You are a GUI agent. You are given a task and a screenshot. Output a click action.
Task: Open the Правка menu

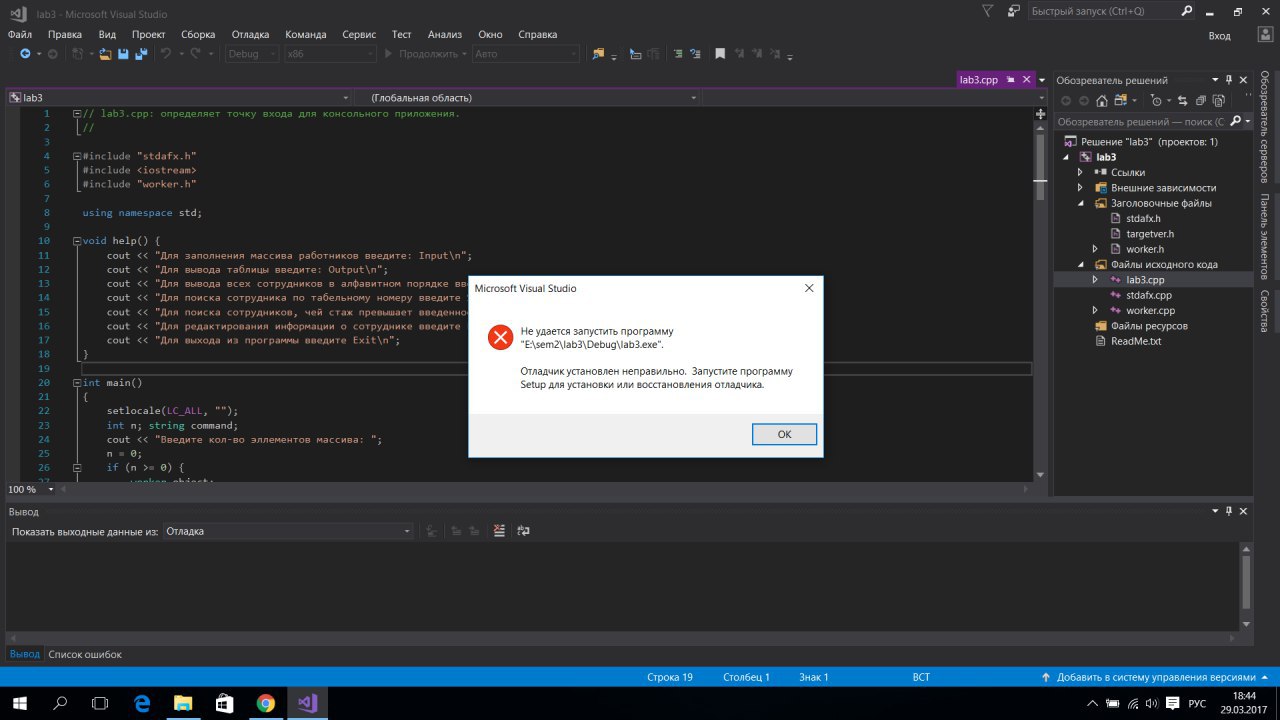(65, 34)
